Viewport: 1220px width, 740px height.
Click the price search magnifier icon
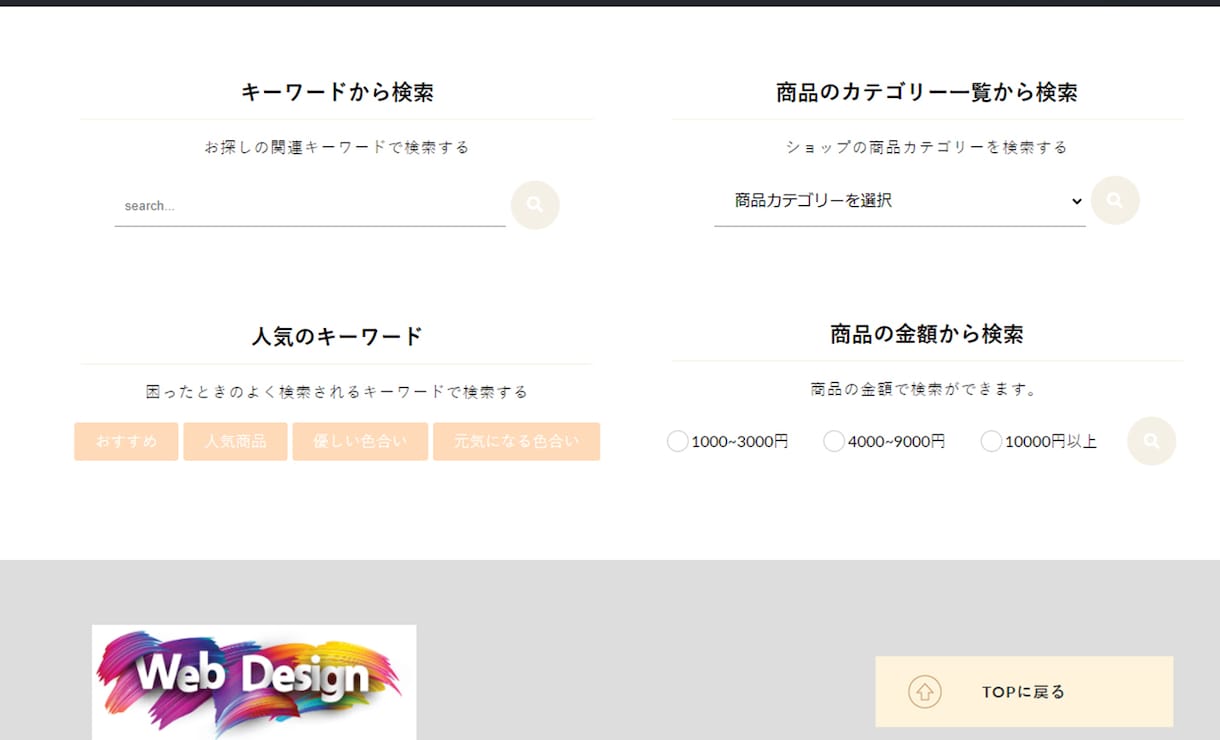(x=1152, y=441)
